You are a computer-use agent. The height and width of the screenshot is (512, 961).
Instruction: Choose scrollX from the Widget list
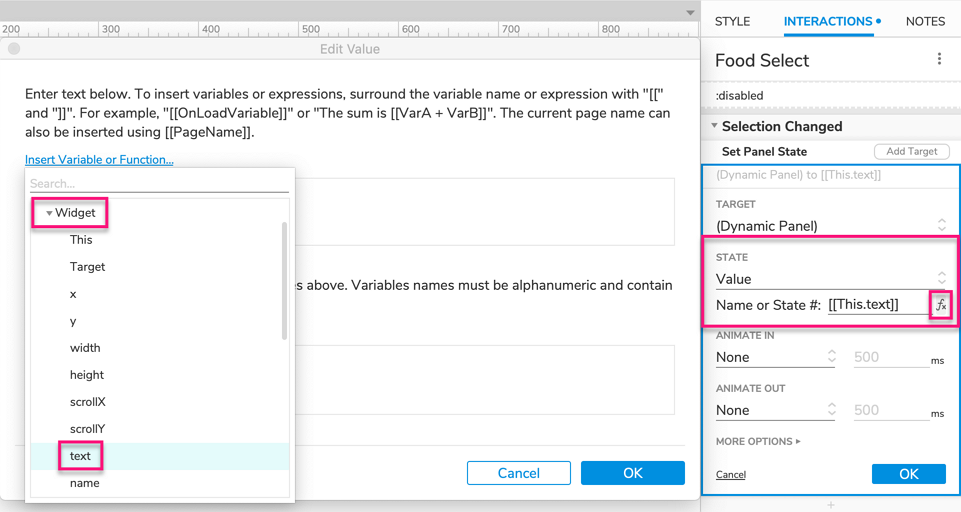[x=87, y=402]
